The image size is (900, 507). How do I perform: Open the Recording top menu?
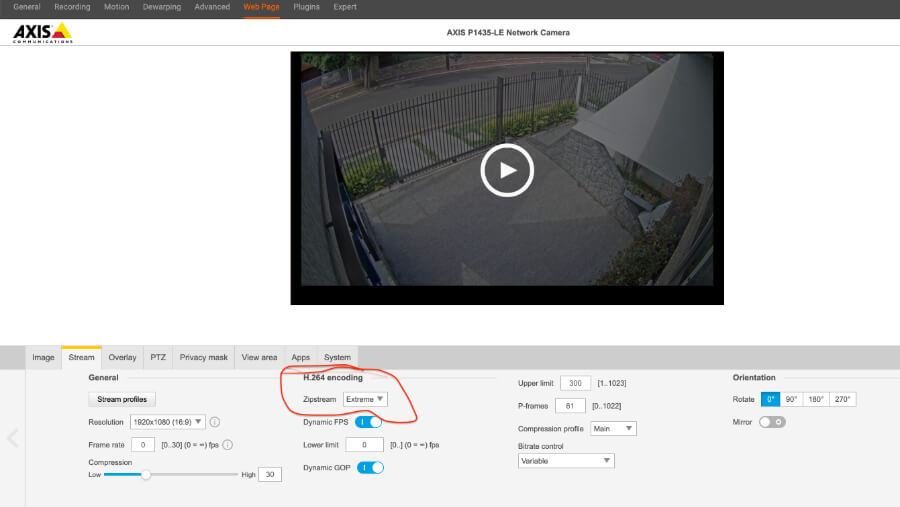tap(72, 7)
